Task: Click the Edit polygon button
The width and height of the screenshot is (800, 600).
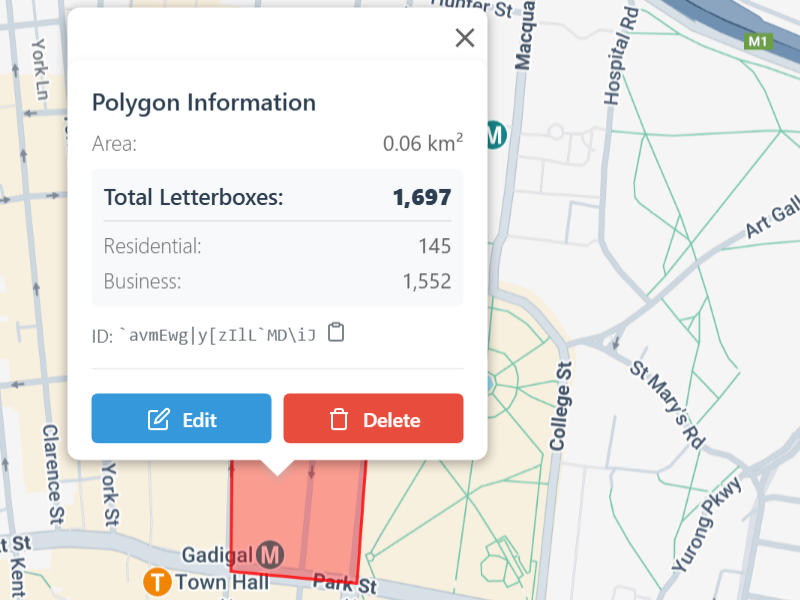Action: pyautogui.click(x=181, y=419)
